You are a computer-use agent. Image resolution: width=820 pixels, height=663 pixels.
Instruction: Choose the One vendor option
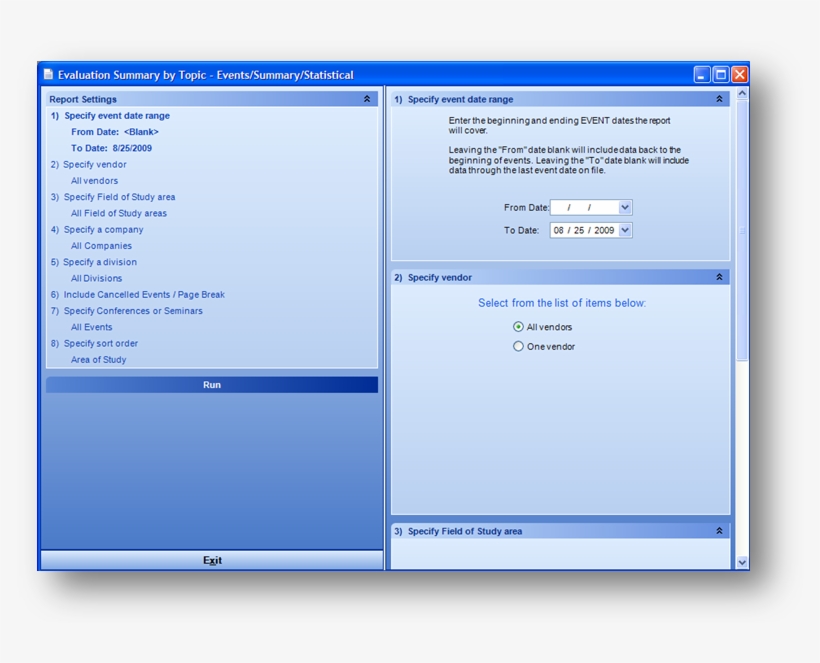(x=518, y=346)
